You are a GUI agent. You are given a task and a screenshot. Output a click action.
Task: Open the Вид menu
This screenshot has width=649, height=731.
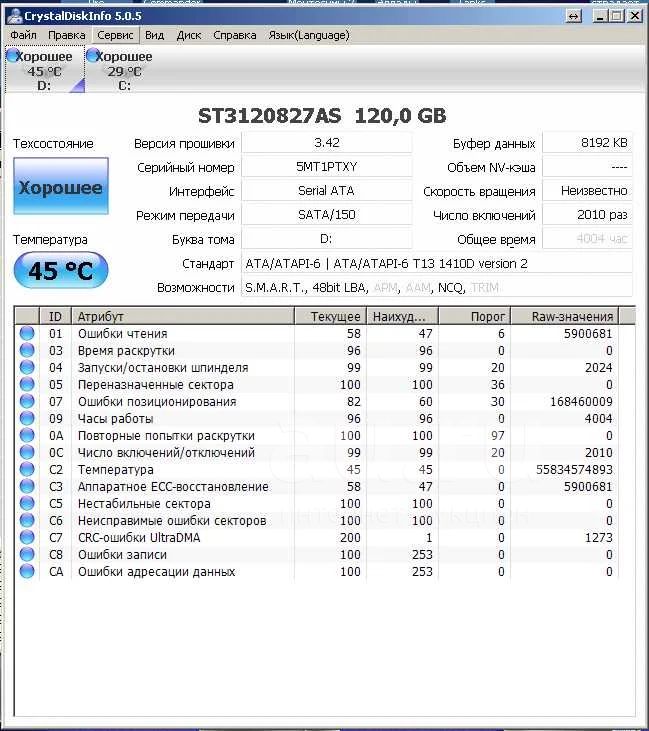point(154,35)
